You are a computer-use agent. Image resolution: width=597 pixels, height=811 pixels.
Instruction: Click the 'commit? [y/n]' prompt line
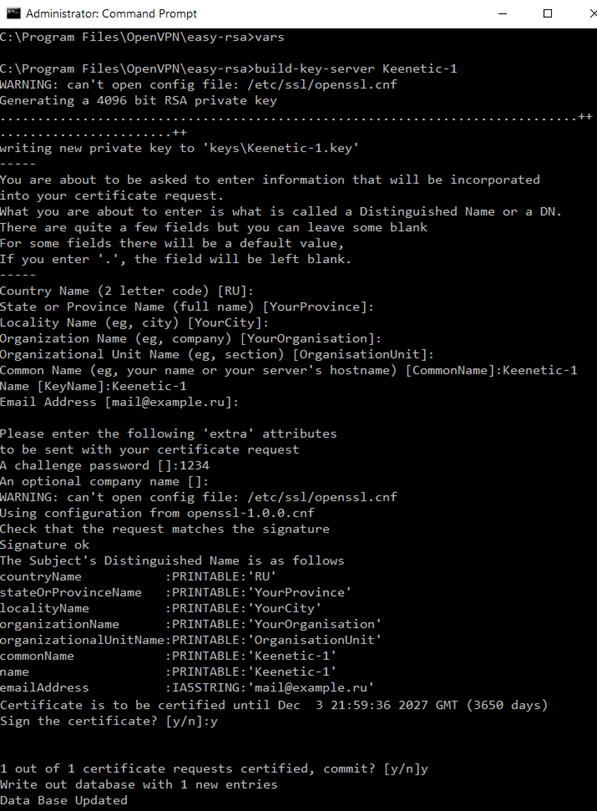coord(214,769)
